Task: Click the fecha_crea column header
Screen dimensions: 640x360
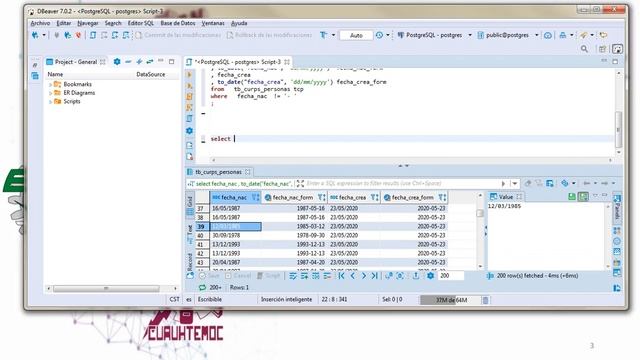Action: pos(353,198)
